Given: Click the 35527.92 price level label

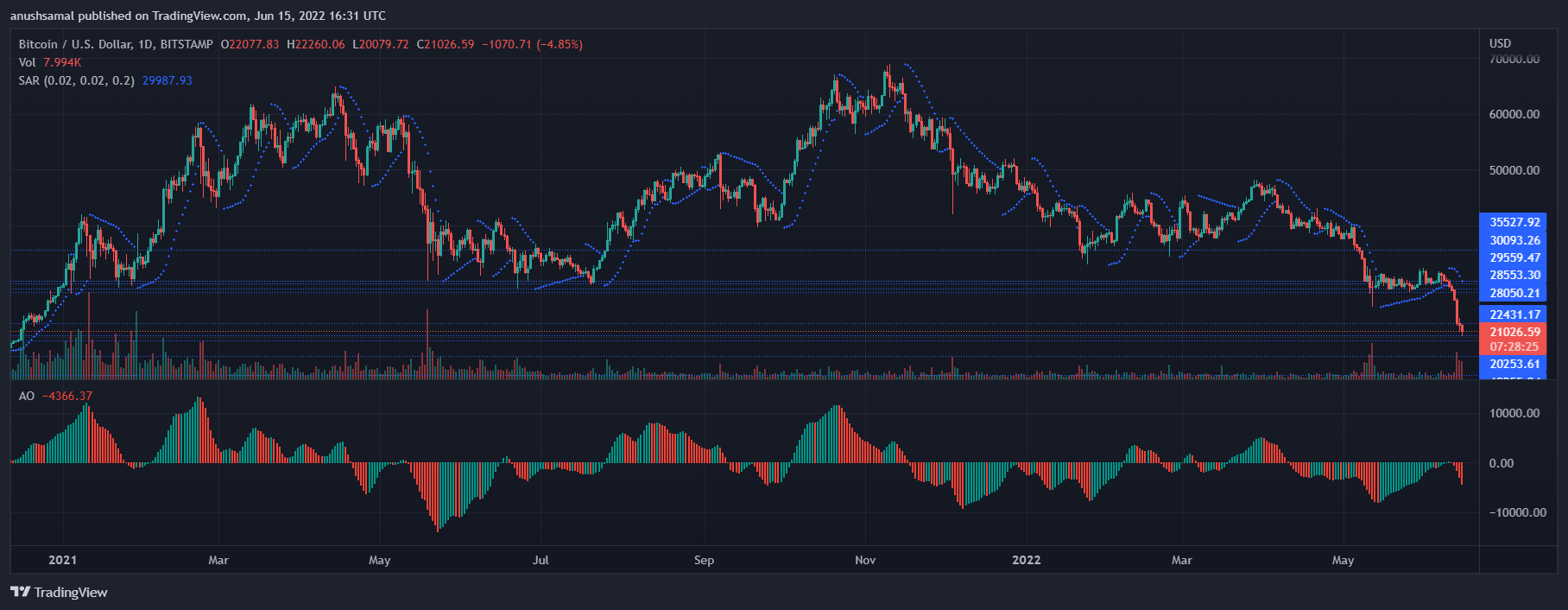Looking at the screenshot, I should 1513,222.
